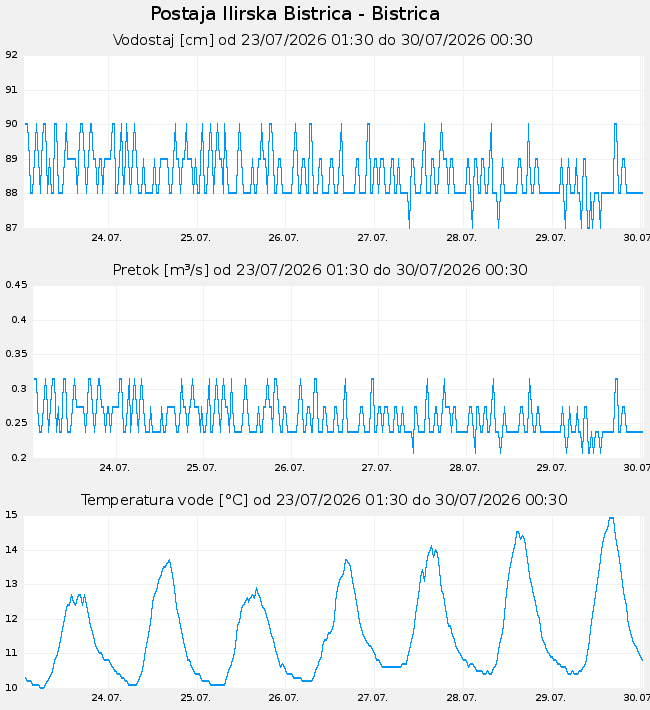Click the 91 value on Vodostaj axis
Viewport: 650px width, 710px height.
point(12,90)
